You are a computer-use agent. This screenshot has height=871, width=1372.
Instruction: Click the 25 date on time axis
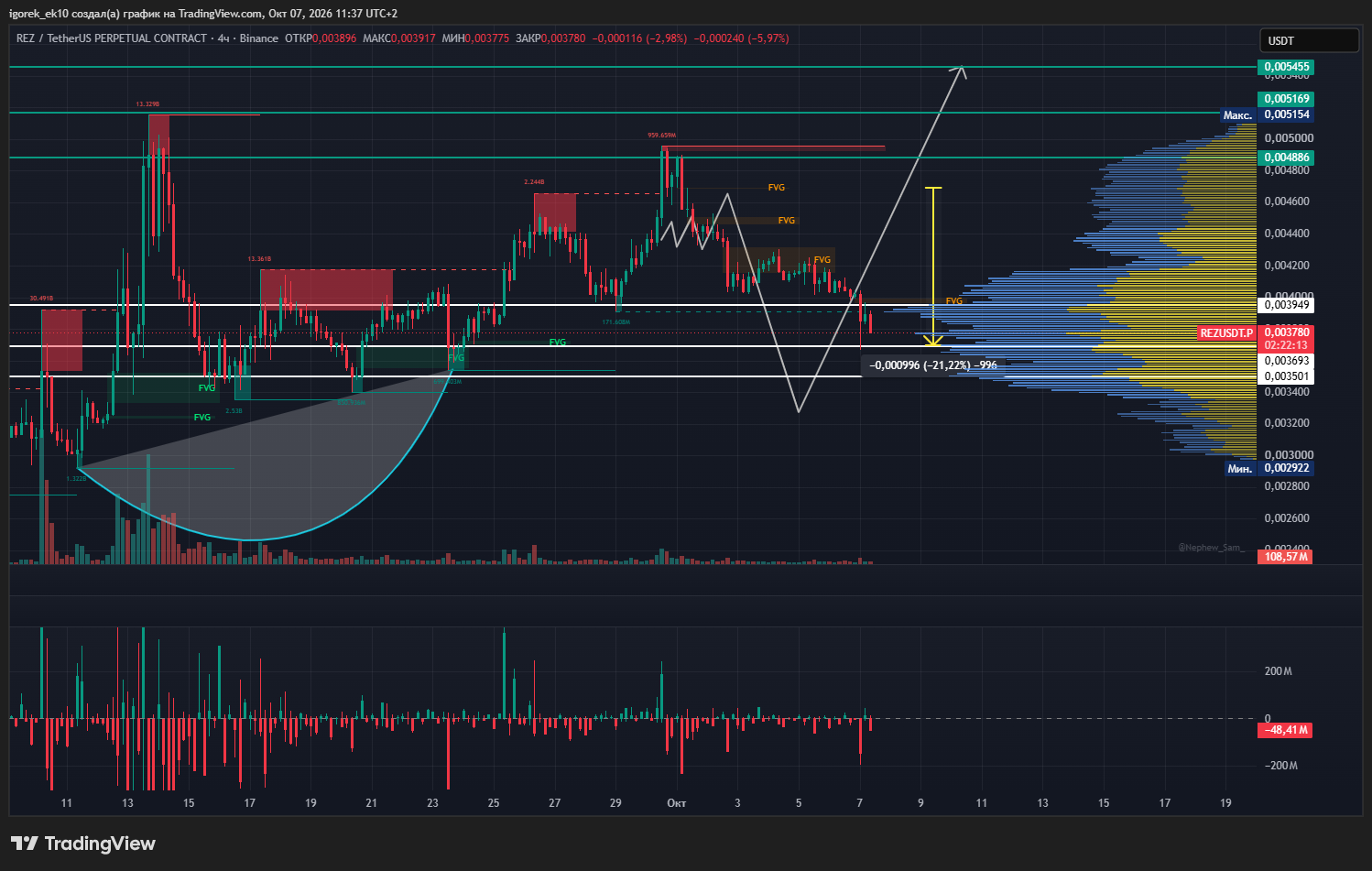[494, 803]
